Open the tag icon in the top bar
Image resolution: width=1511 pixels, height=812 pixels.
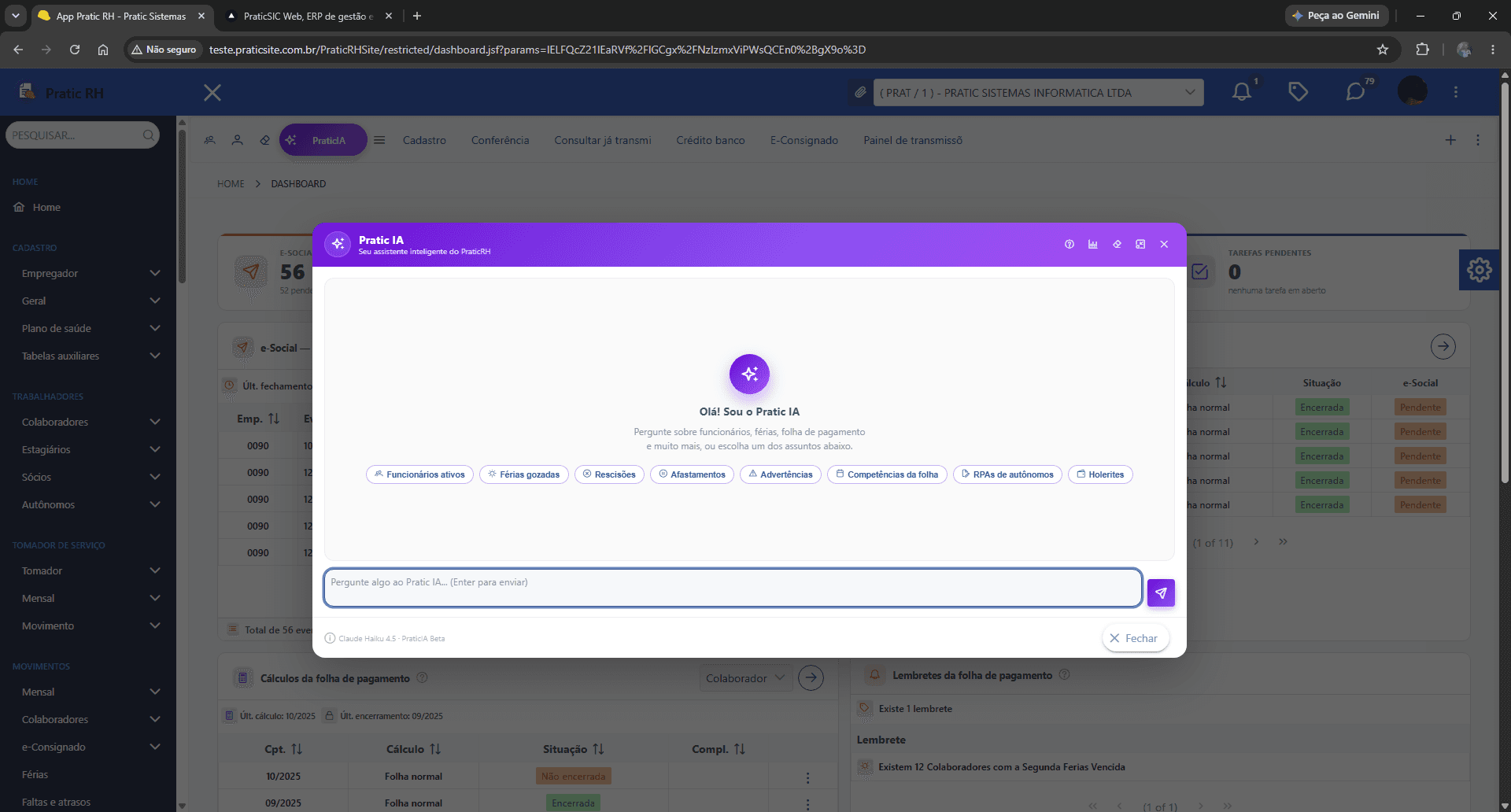1299,92
